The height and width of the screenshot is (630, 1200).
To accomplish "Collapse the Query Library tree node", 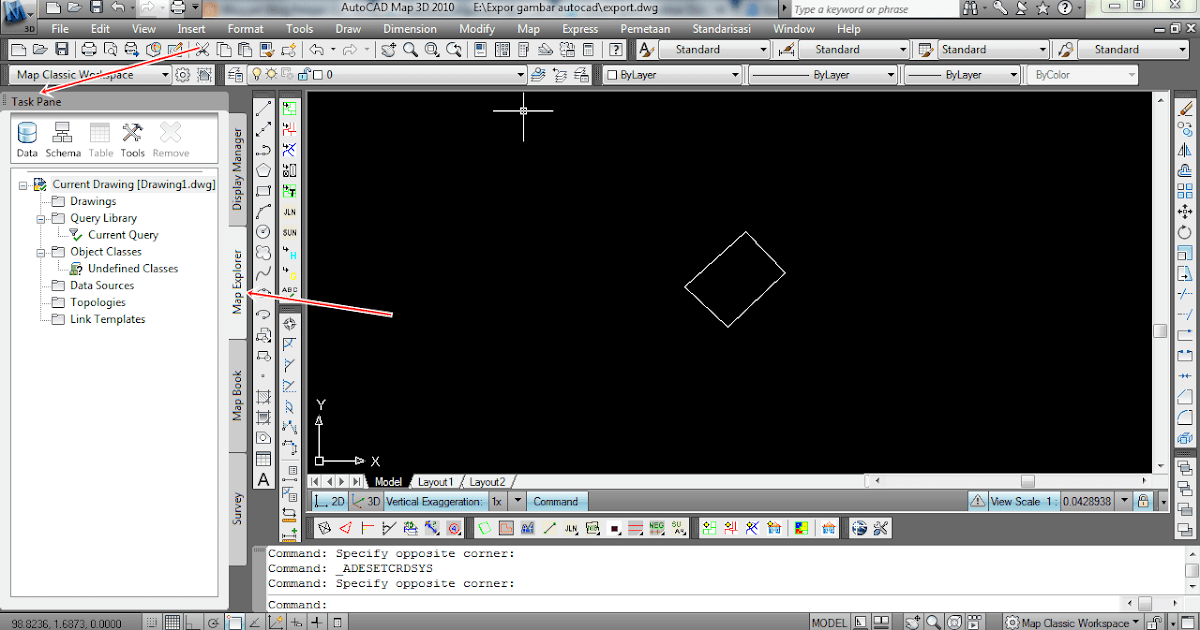I will click(42, 218).
